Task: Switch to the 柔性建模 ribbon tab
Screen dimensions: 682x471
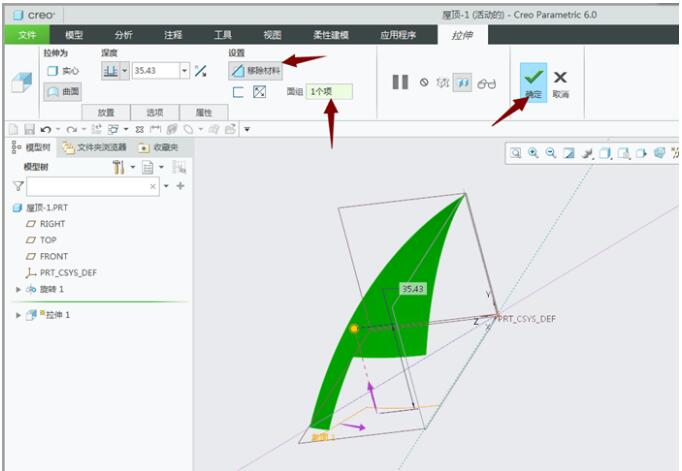Action: (331, 35)
